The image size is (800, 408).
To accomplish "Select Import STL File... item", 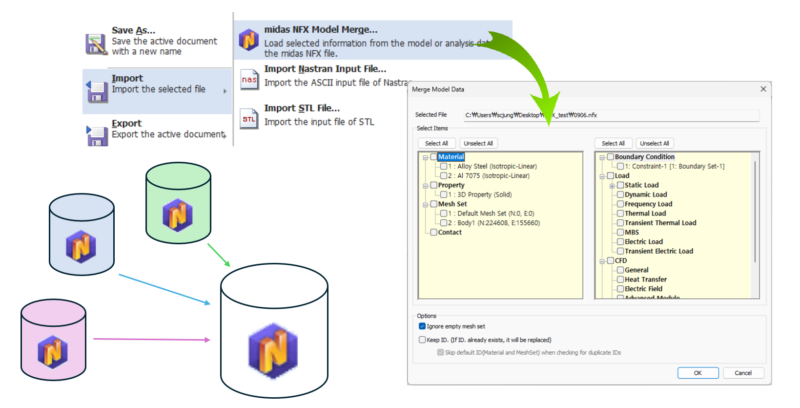I will coord(306,115).
